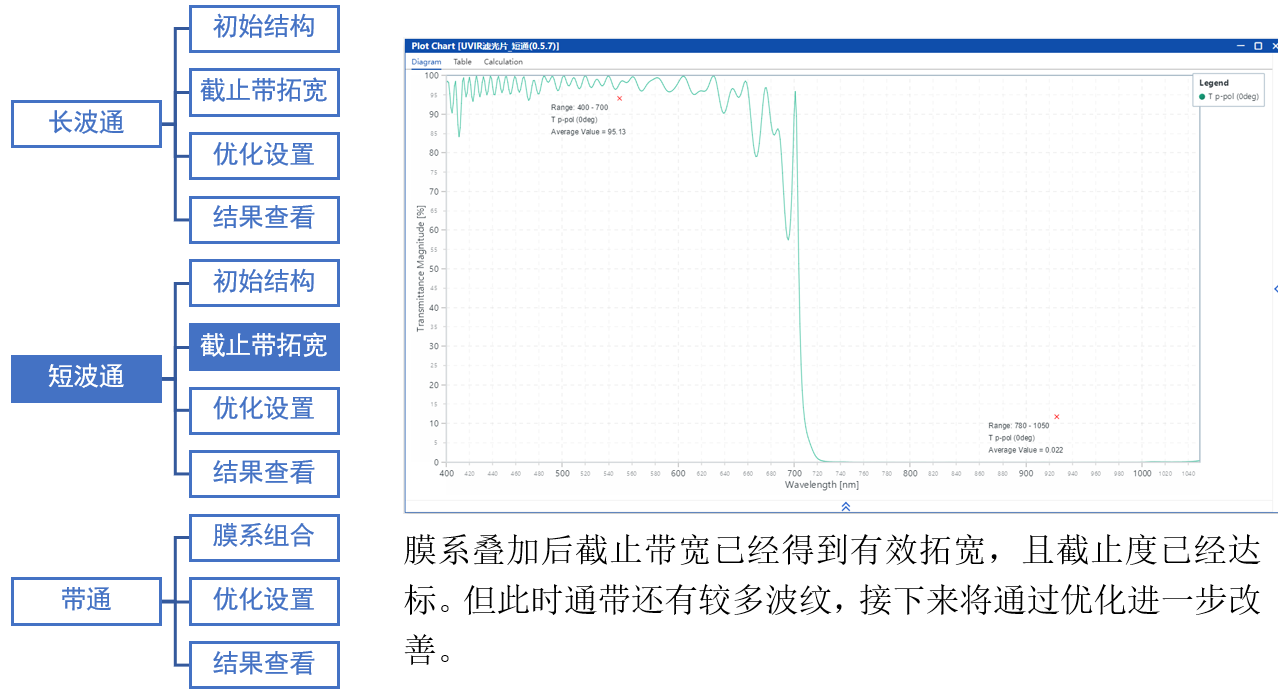
Task: Open the Calculation tab
Action: 503,62
